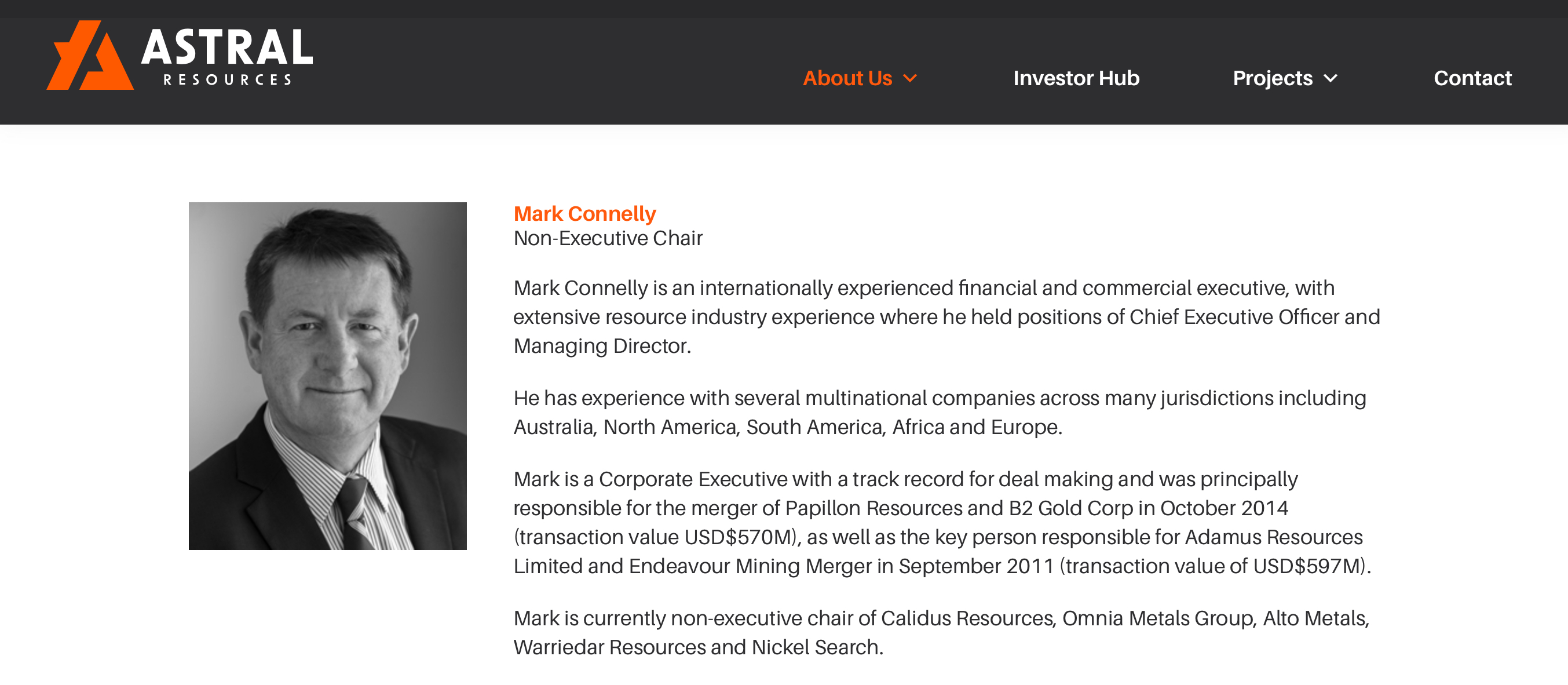Viewport: 1568px width, 685px height.
Task: Open the About Us menu
Action: click(847, 78)
